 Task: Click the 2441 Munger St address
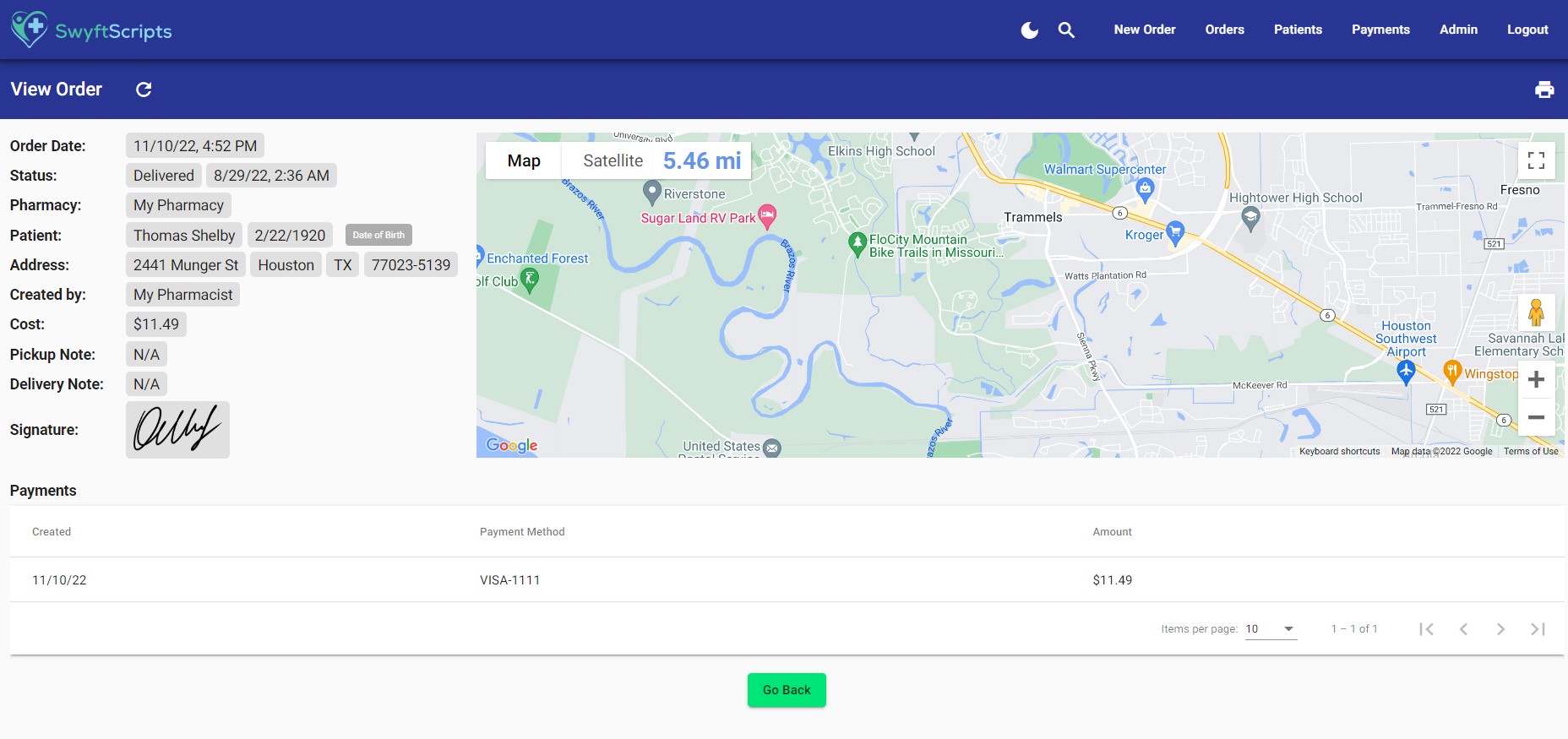pos(186,265)
